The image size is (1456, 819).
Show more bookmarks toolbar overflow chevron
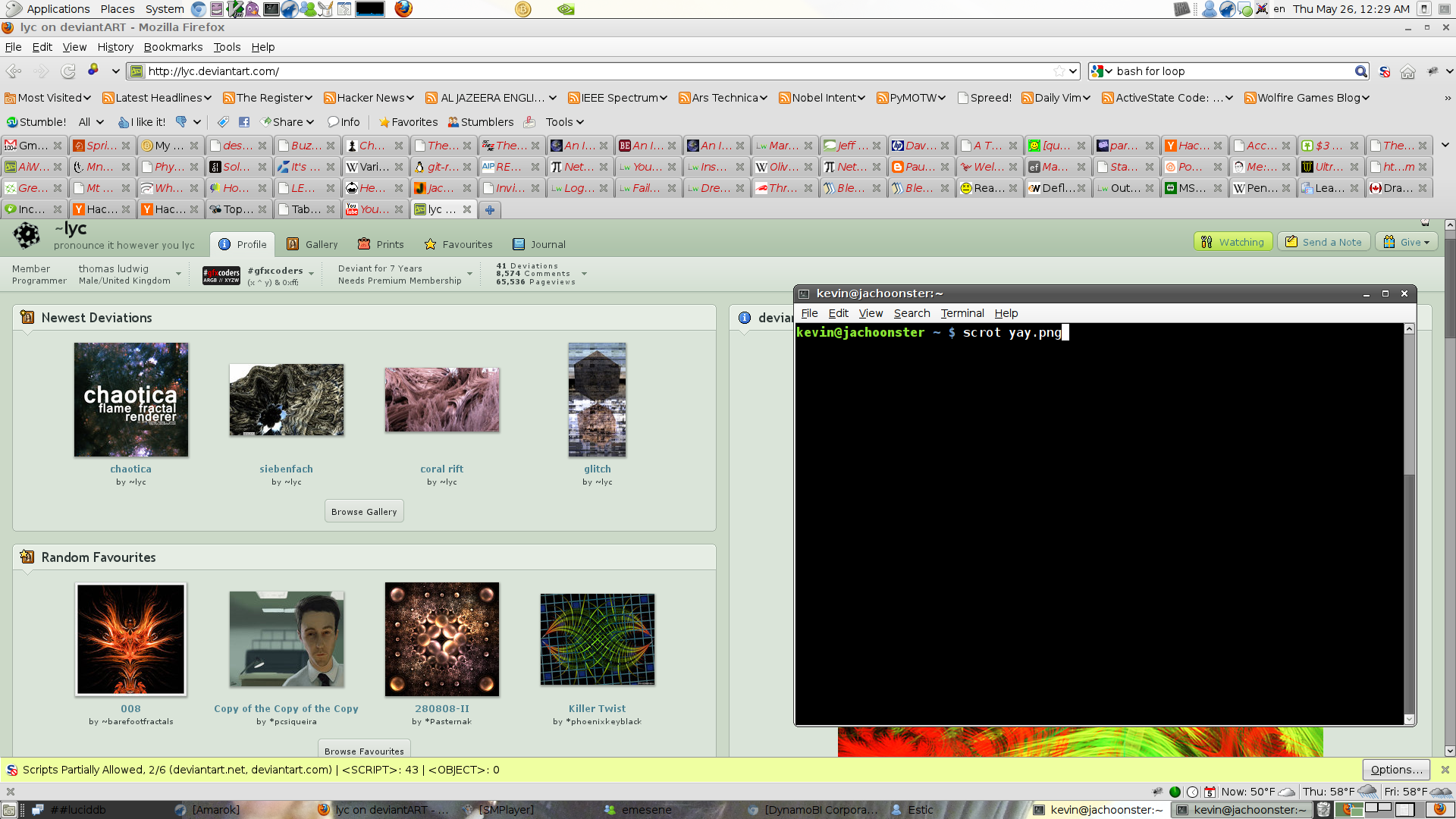coord(1447,98)
